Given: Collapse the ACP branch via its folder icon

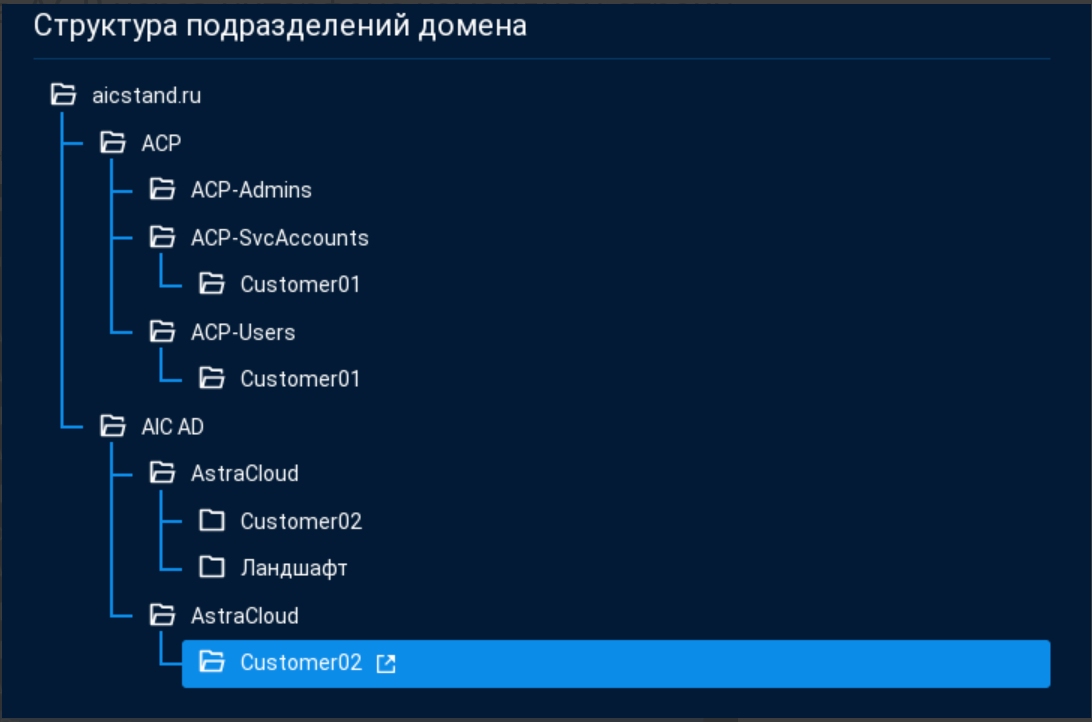Looking at the screenshot, I should coord(113,143).
